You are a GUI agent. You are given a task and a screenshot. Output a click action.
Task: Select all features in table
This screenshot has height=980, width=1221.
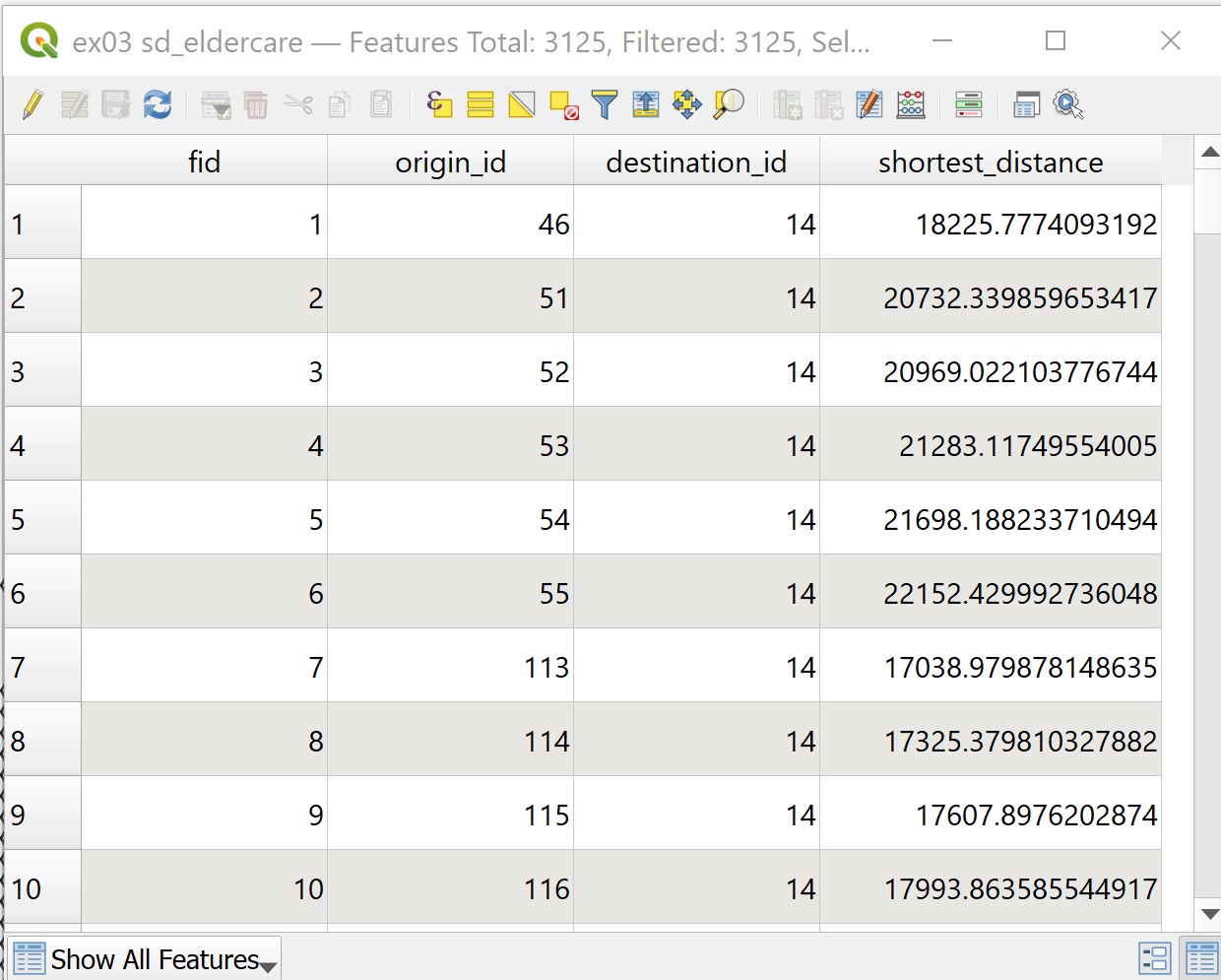click(481, 104)
